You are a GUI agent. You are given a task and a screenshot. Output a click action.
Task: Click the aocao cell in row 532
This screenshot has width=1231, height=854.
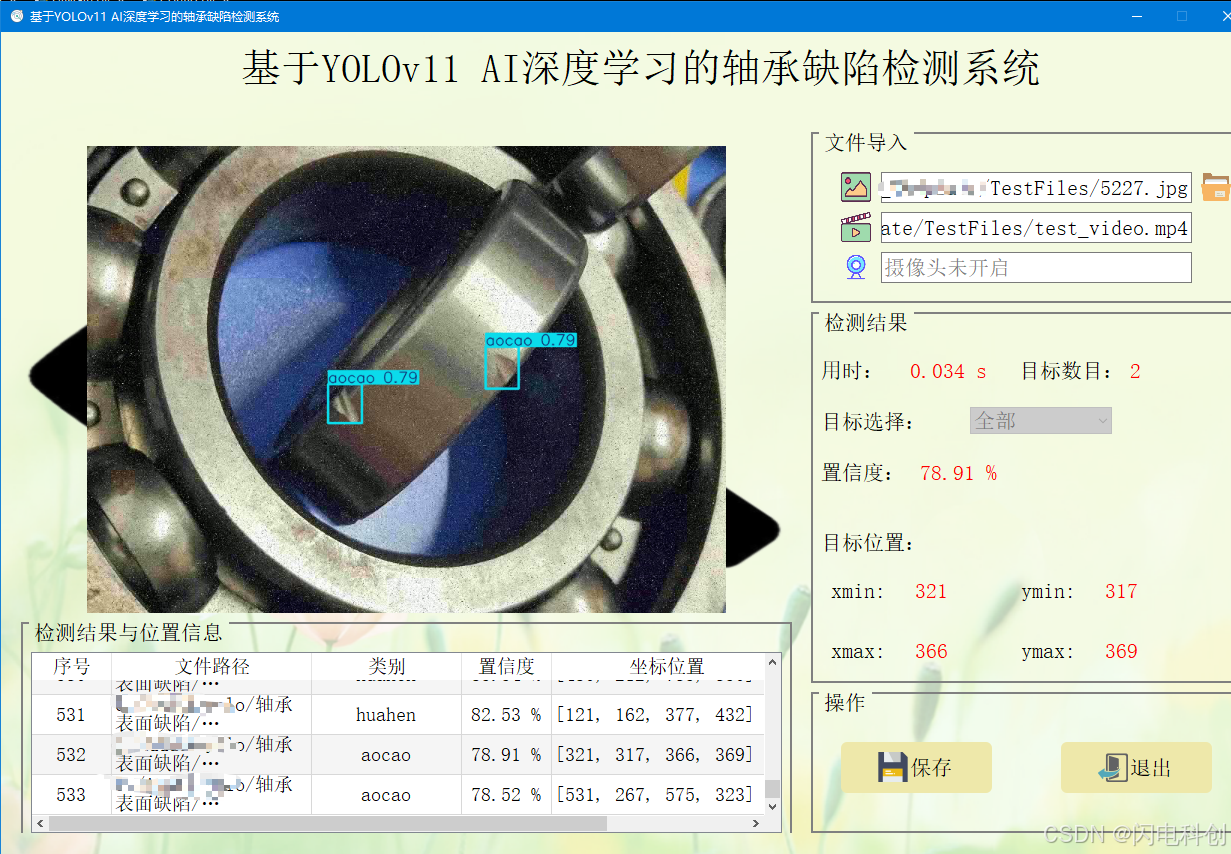tap(386, 755)
